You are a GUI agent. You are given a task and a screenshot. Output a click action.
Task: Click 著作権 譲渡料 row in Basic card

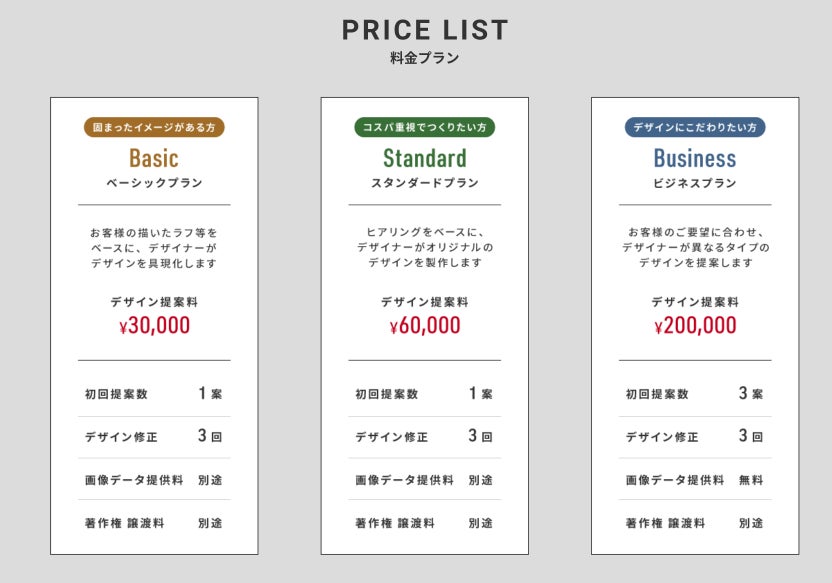click(154, 523)
